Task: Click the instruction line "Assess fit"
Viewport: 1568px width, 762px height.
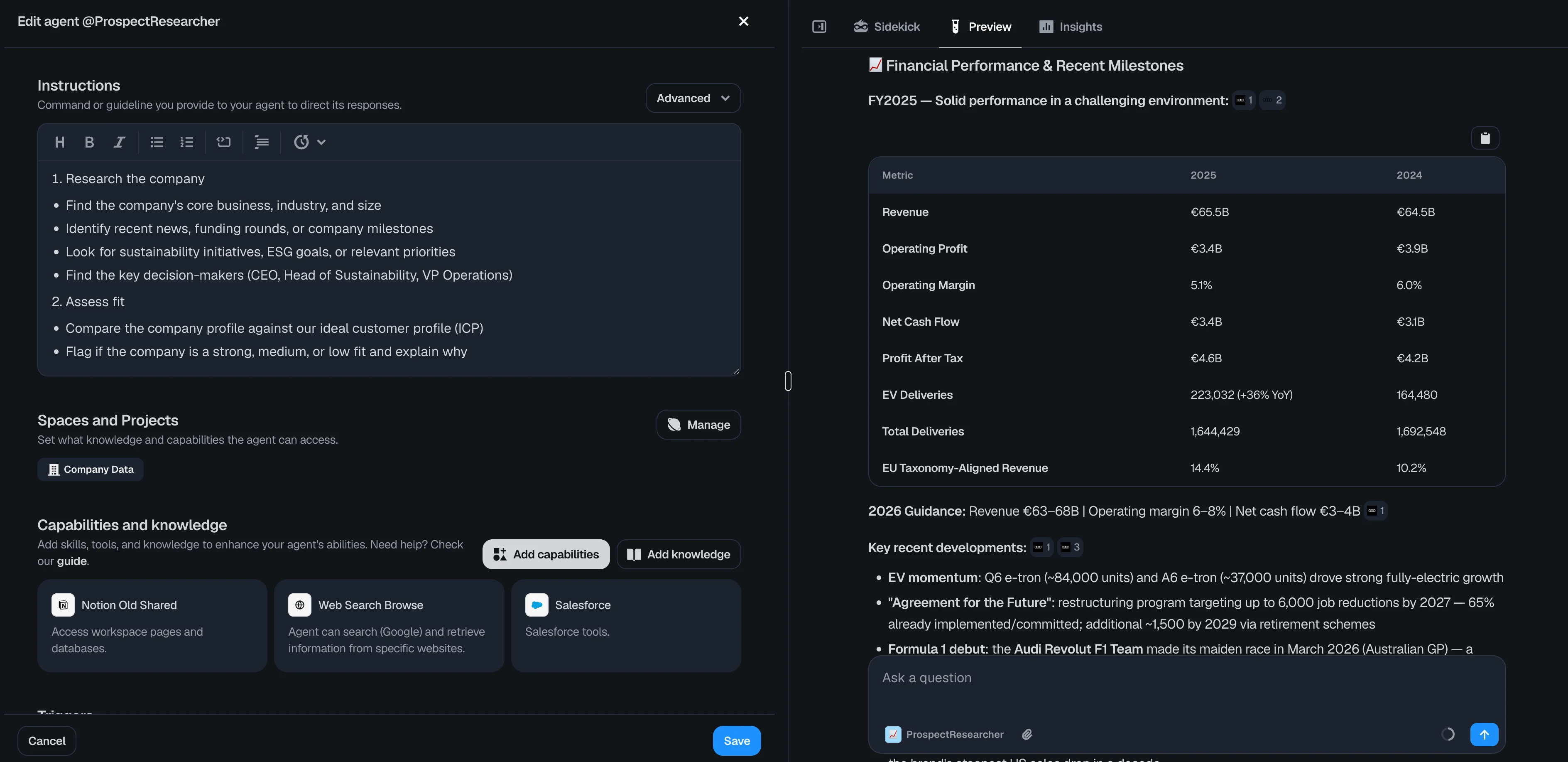Action: 95,302
